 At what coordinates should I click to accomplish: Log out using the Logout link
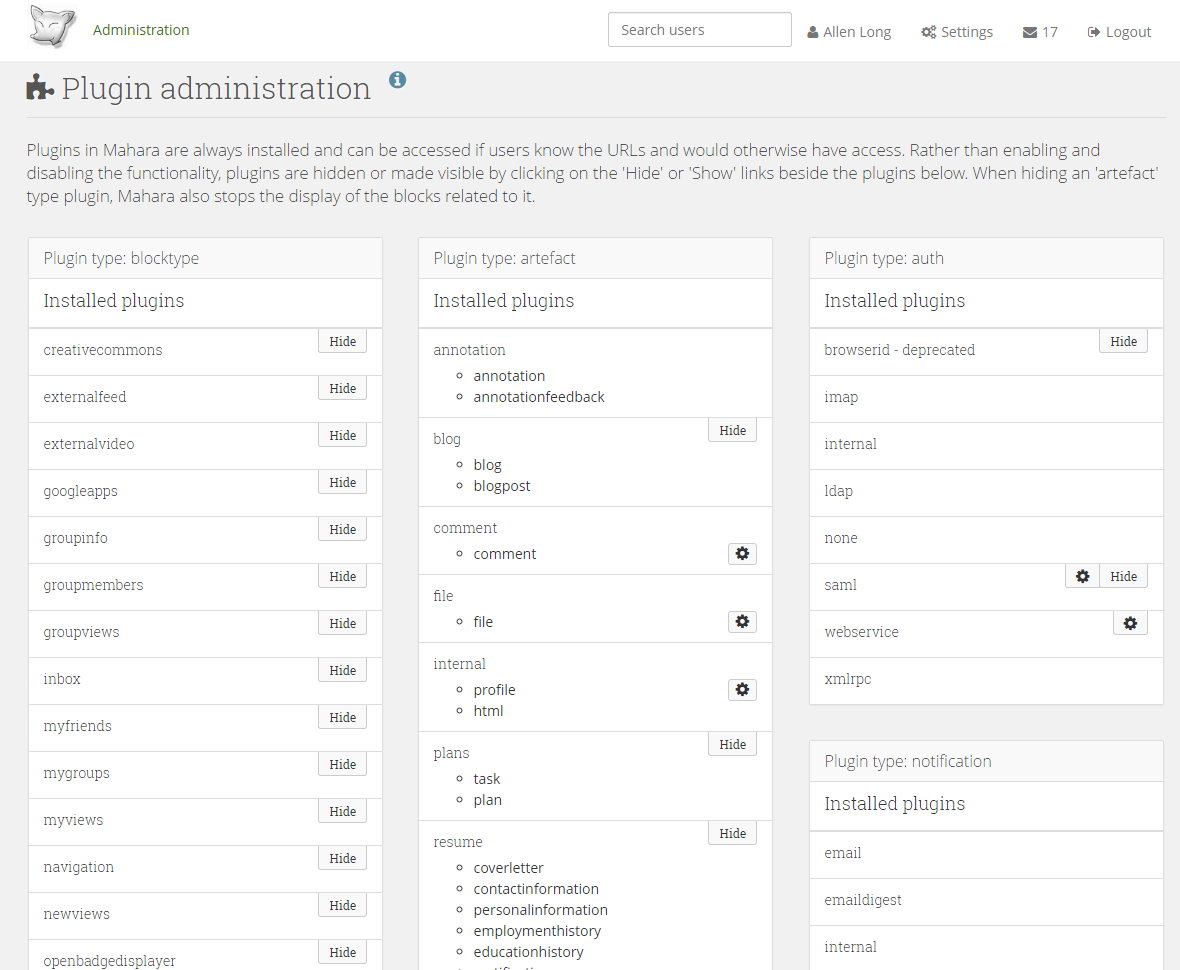click(x=1119, y=32)
